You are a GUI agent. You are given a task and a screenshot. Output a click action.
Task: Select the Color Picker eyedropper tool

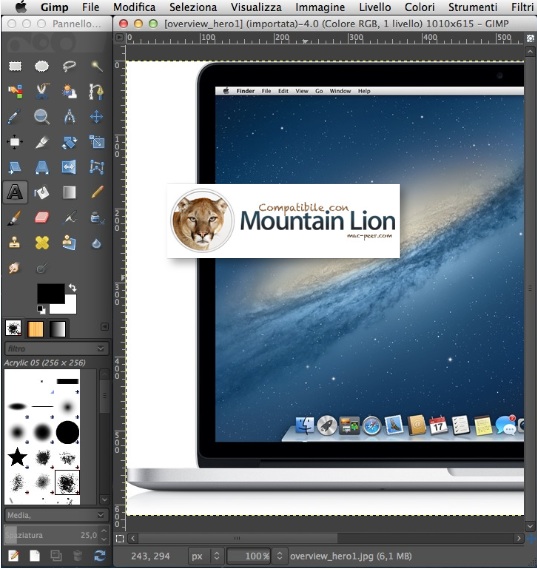coord(15,117)
